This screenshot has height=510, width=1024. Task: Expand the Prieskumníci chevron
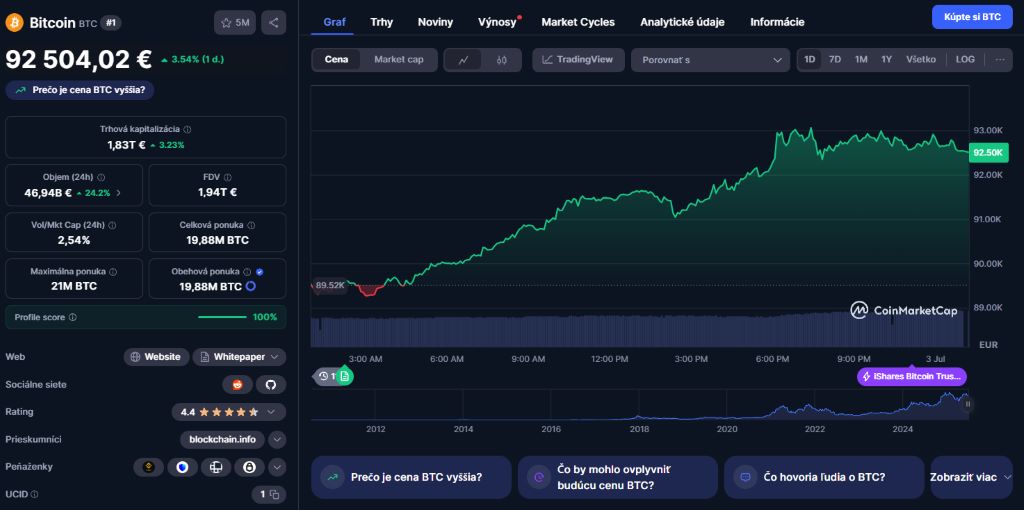coord(277,439)
